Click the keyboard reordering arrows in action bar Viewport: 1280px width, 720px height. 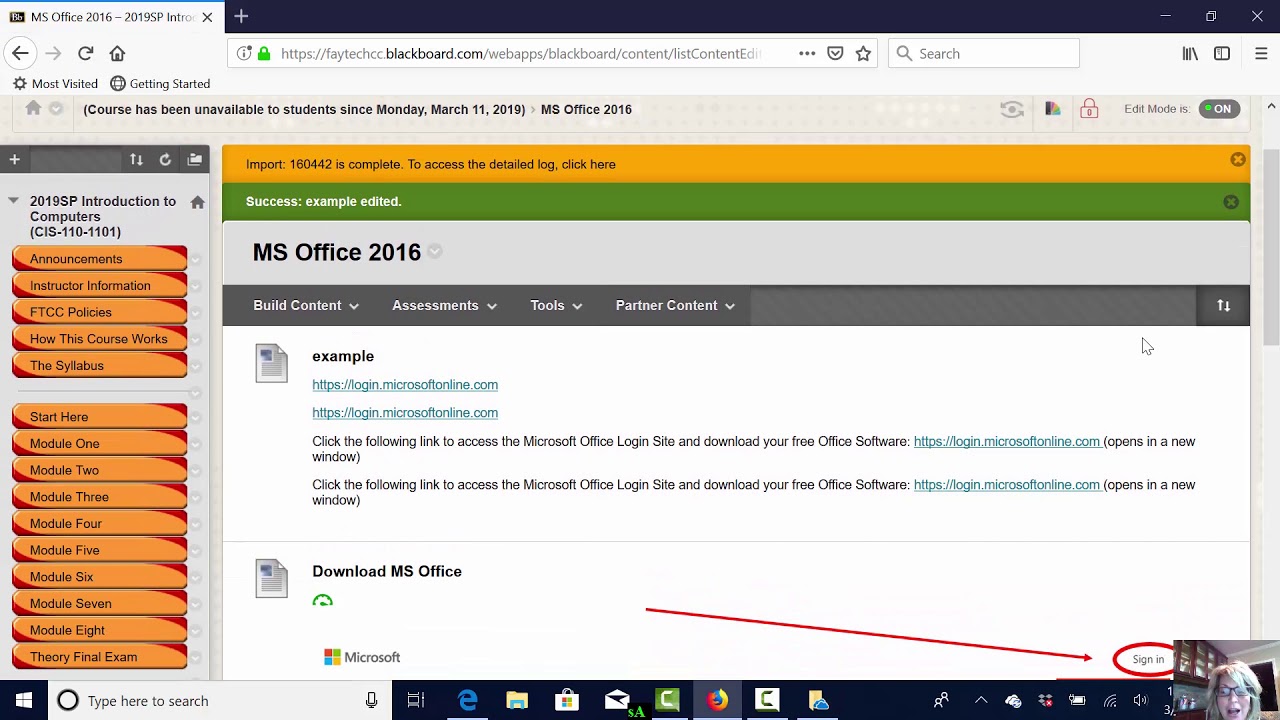click(x=1223, y=306)
